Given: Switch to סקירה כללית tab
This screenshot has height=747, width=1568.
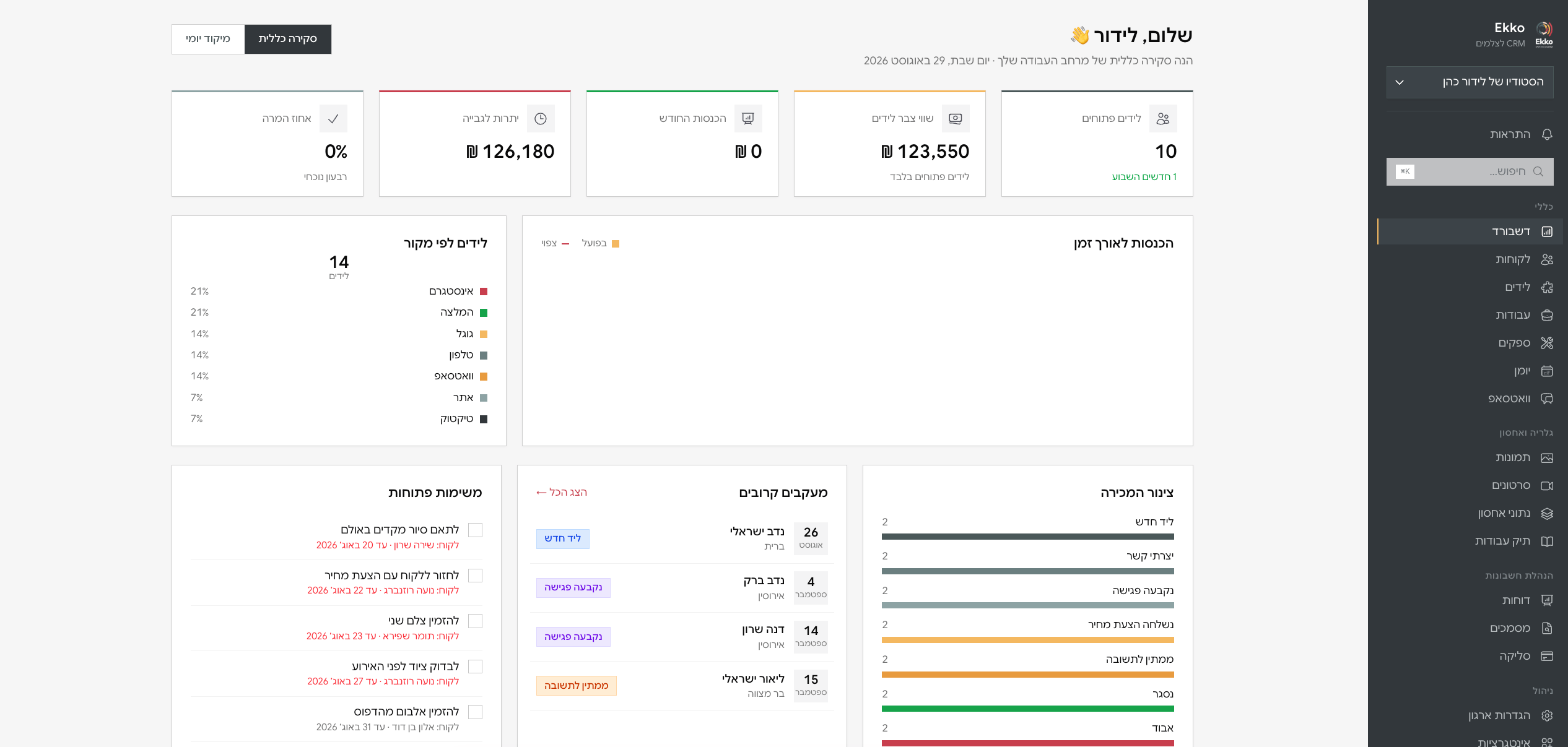Looking at the screenshot, I should coord(288,39).
